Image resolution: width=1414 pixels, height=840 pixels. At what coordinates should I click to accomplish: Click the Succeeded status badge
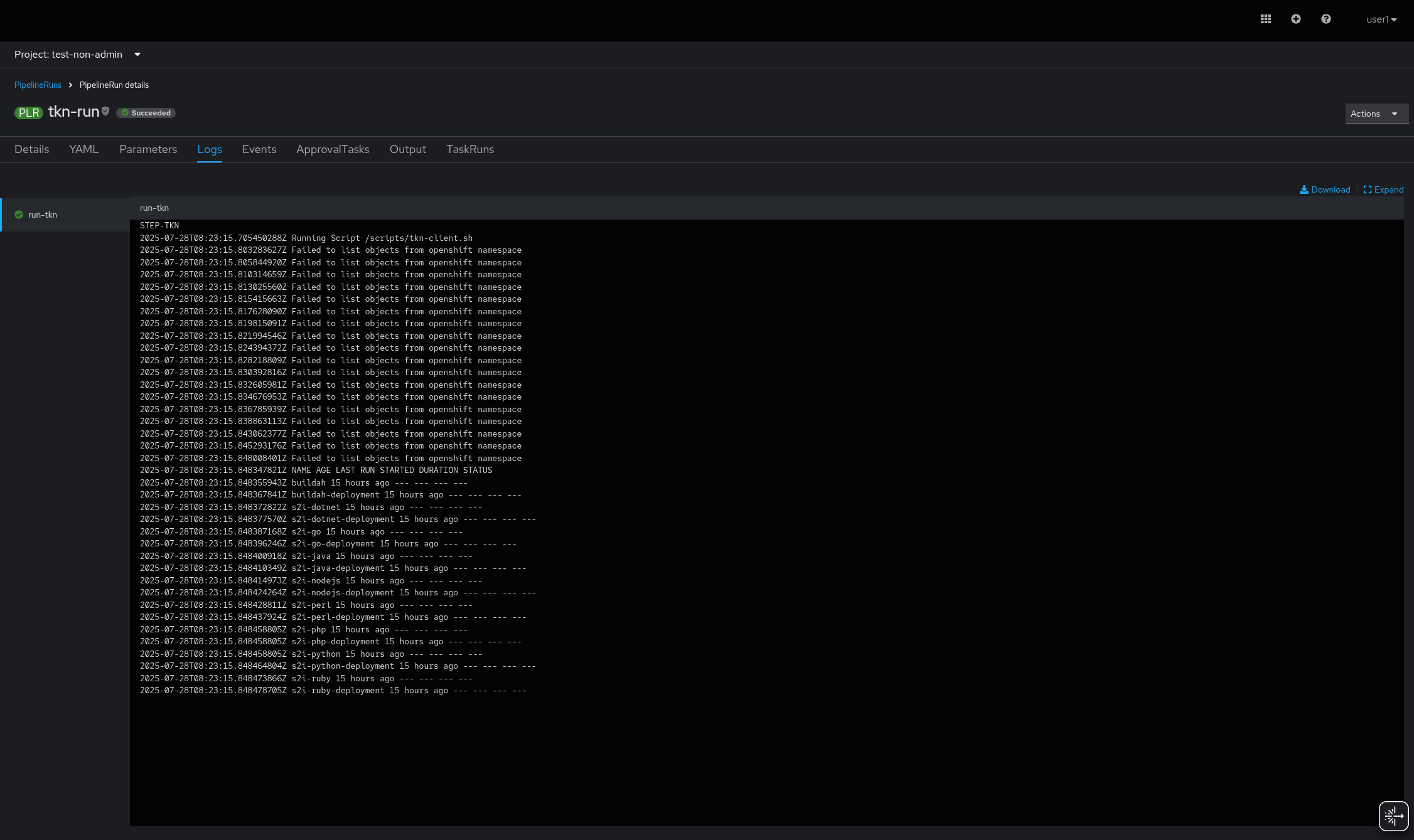(146, 113)
